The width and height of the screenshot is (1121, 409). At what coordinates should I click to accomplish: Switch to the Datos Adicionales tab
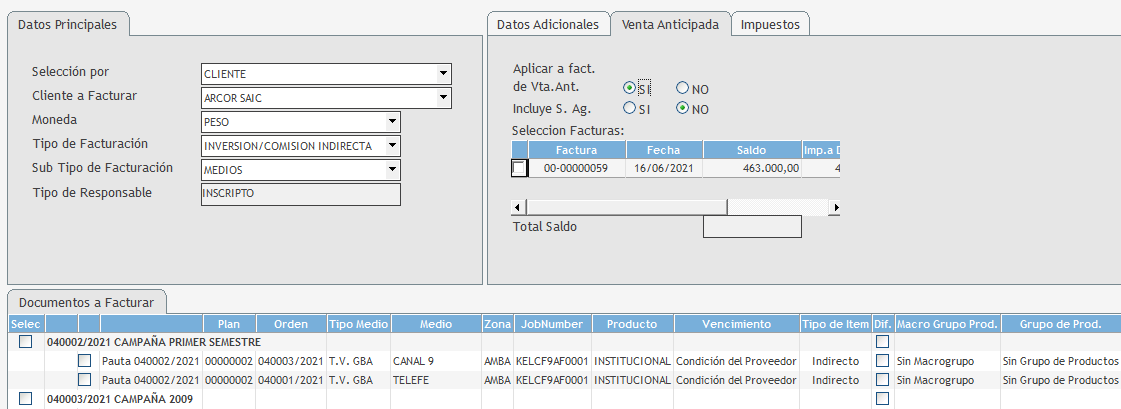548,25
